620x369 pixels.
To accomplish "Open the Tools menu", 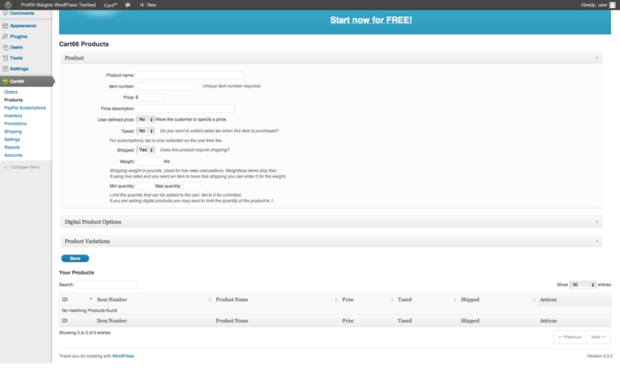I will coord(16,58).
